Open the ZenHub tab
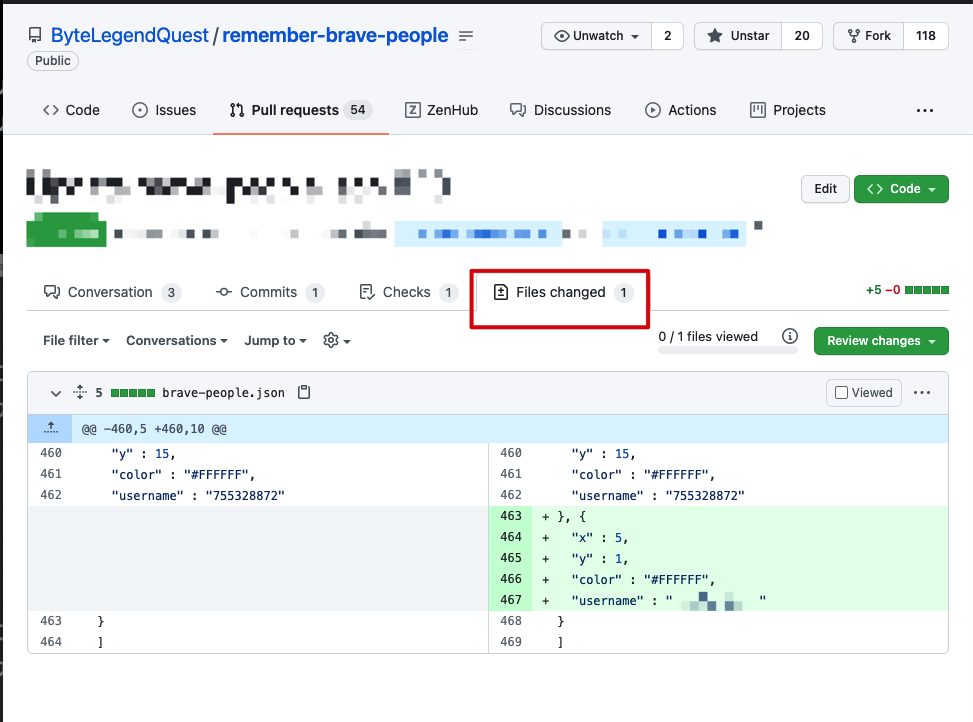This screenshot has width=973, height=722. (441, 110)
